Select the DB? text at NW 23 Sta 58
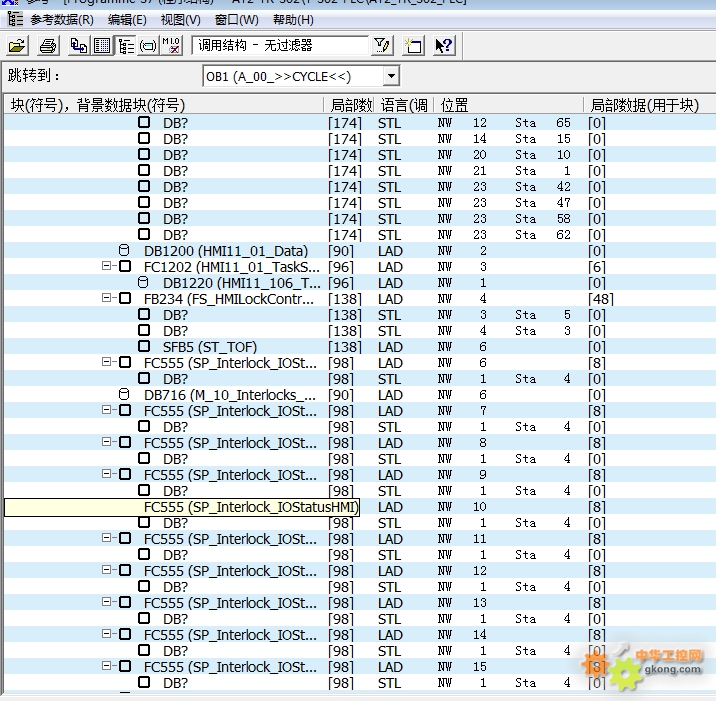The height and width of the screenshot is (701, 716). (x=175, y=219)
